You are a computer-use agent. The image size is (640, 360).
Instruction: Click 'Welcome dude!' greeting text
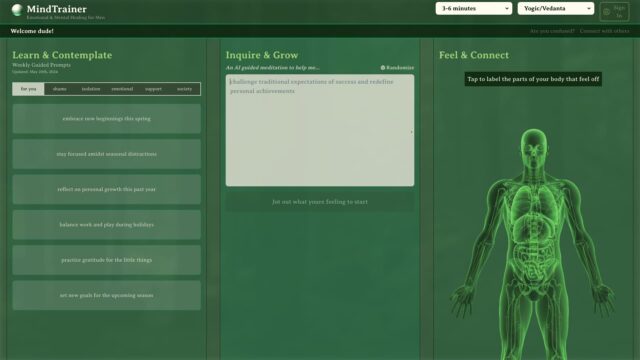(x=32, y=31)
